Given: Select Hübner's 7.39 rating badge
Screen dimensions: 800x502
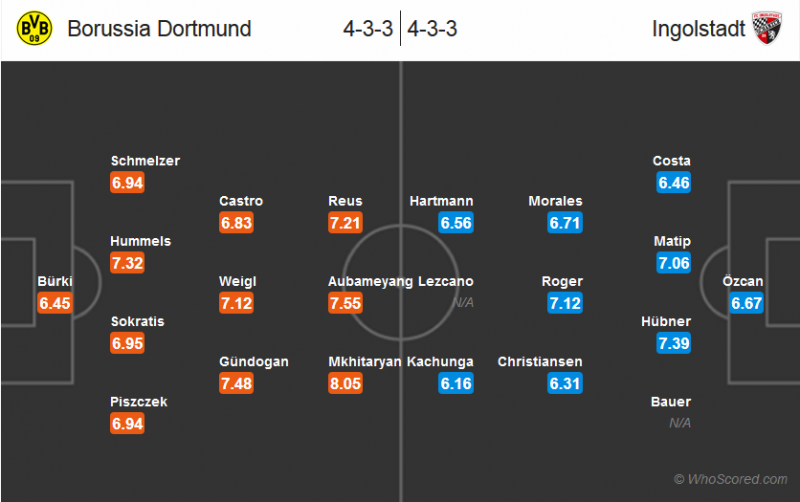Looking at the screenshot, I should pyautogui.click(x=673, y=344).
